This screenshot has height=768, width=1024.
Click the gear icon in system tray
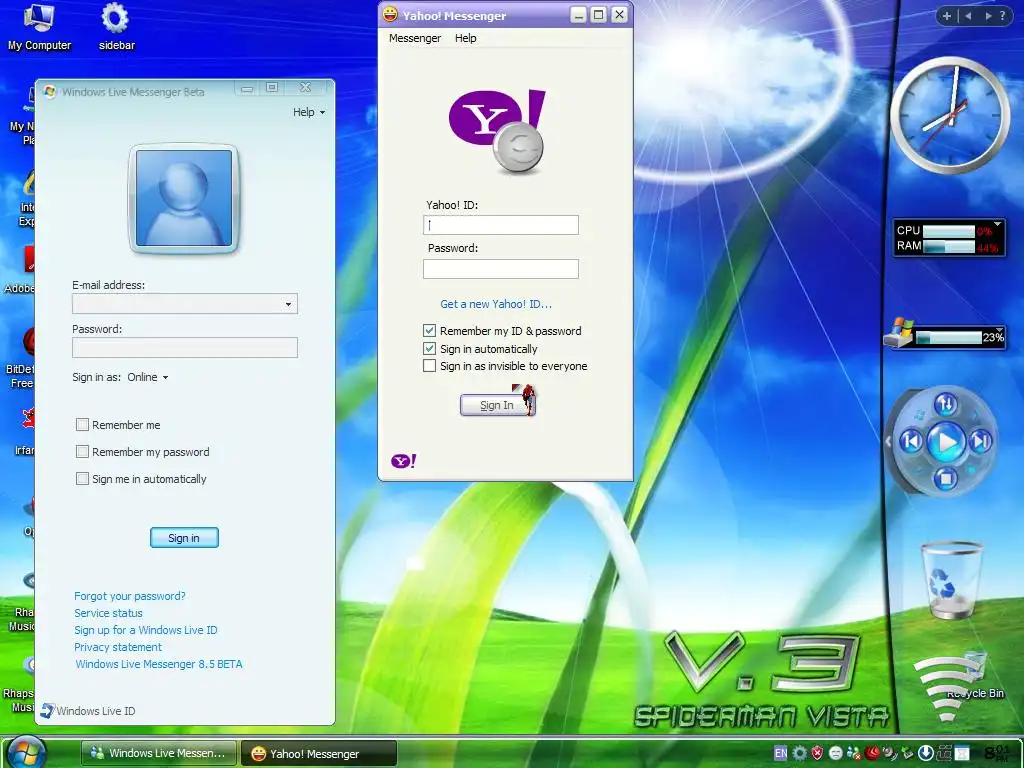click(x=799, y=753)
